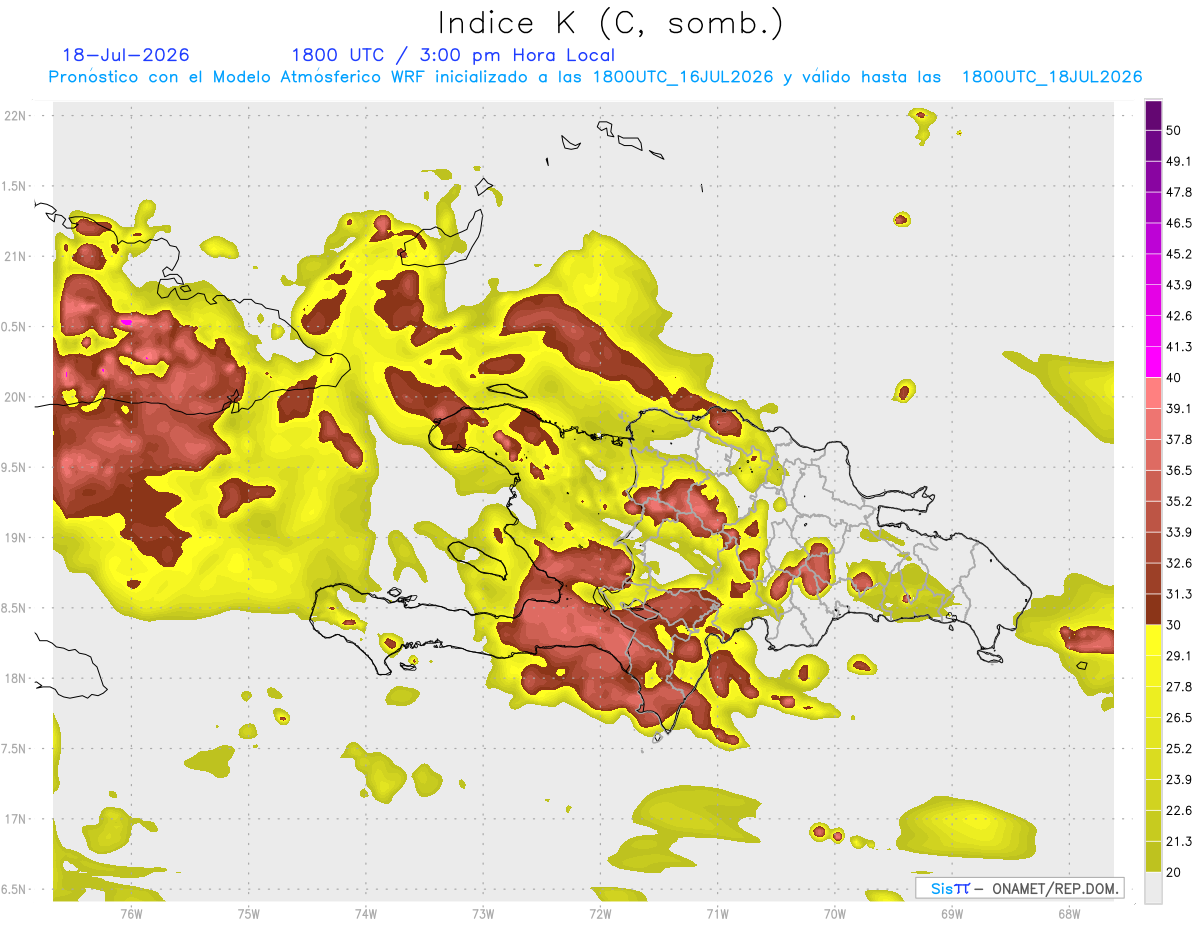The width and height of the screenshot is (1200, 927).
Task: Pick the magenta colorbar segment between 40 and 41.3
Action: [x=1153, y=362]
